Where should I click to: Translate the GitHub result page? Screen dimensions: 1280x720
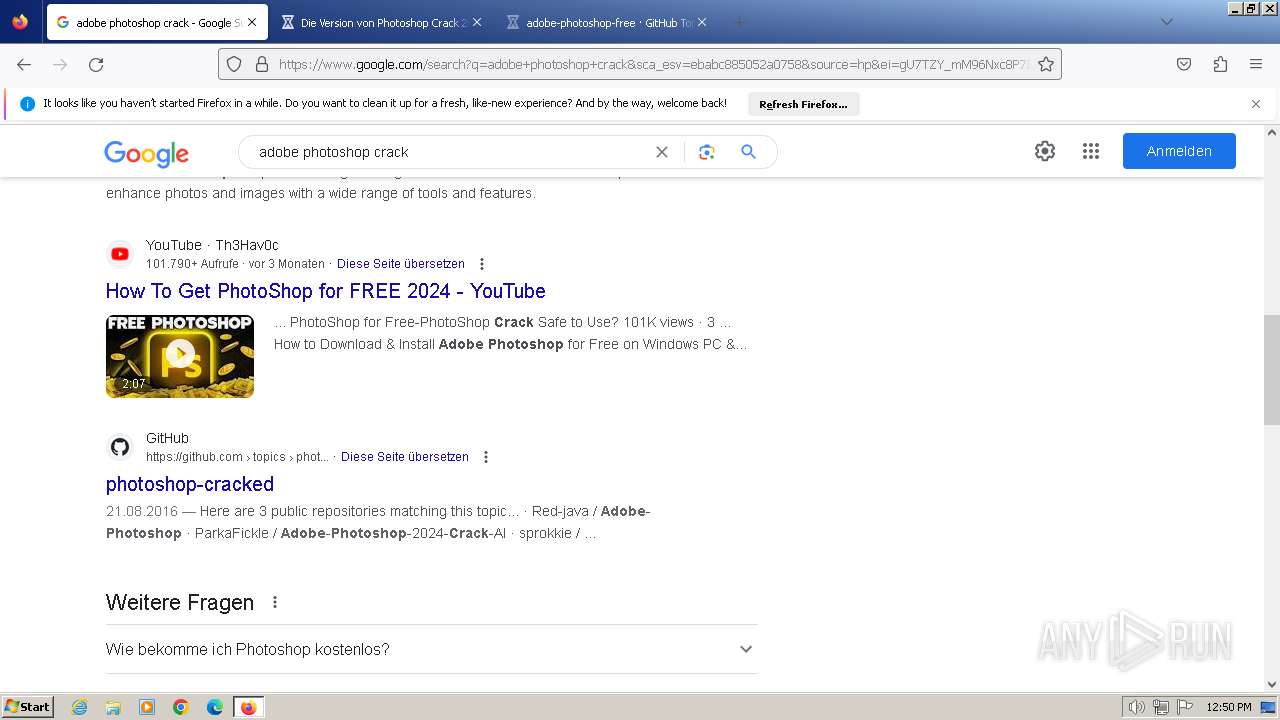click(x=405, y=457)
